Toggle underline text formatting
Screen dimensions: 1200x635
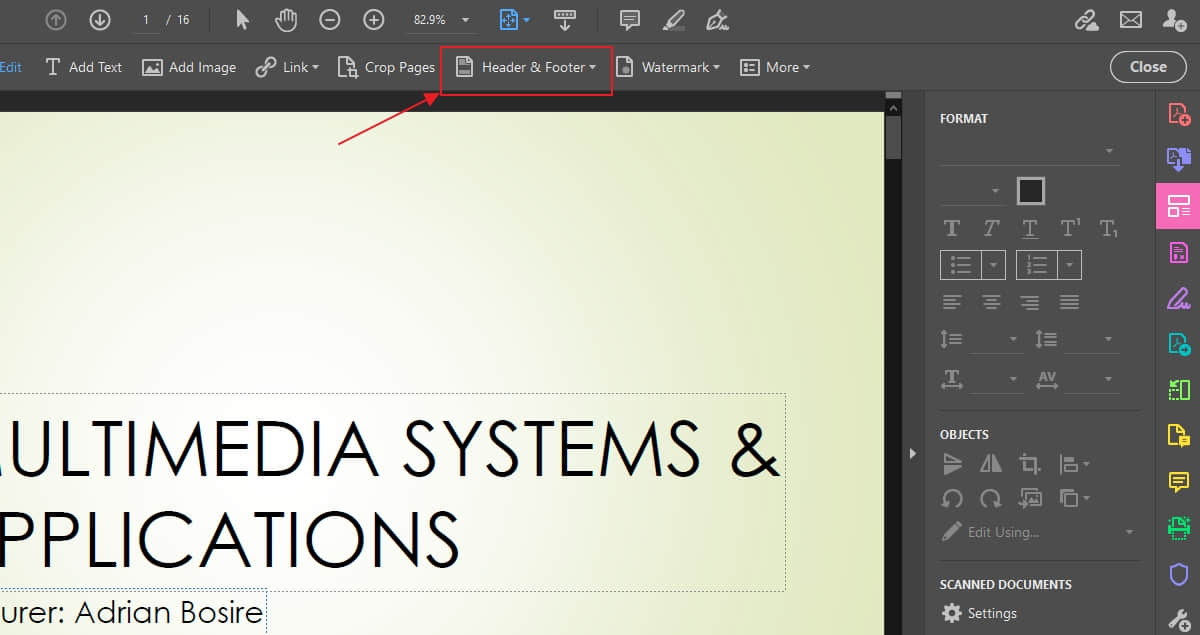[x=1030, y=228]
